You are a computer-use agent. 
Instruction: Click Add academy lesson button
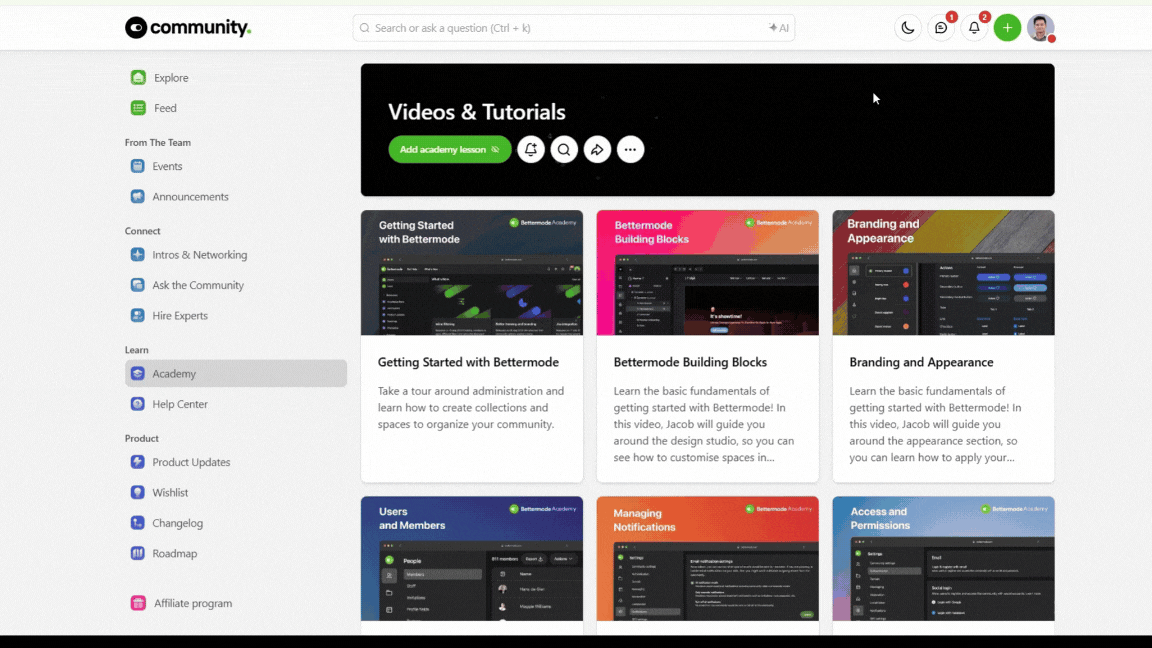pyautogui.click(x=450, y=149)
